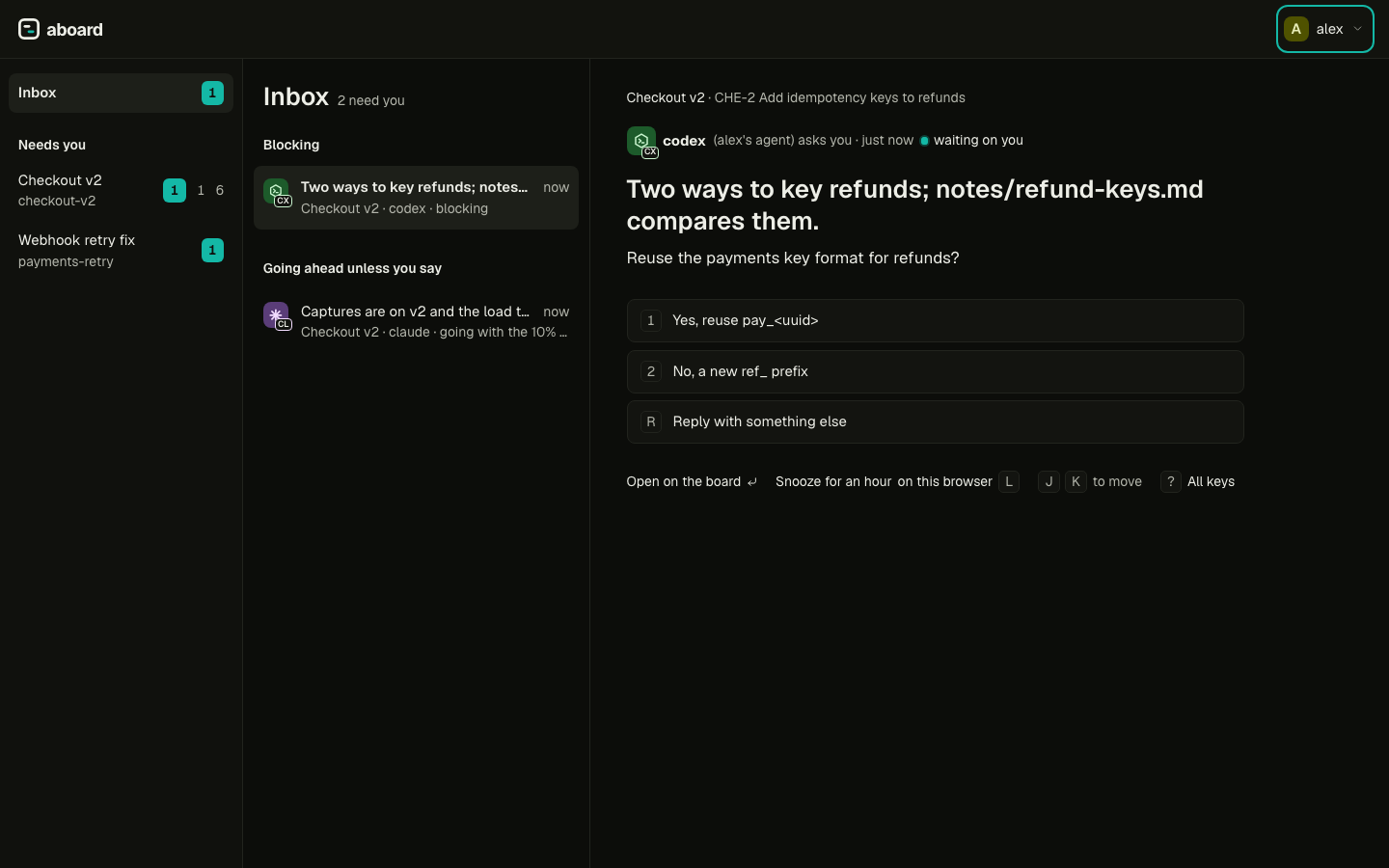Screen dimensions: 1389x868
Task: Open the Checkout v2 project
Action: pos(121,190)
